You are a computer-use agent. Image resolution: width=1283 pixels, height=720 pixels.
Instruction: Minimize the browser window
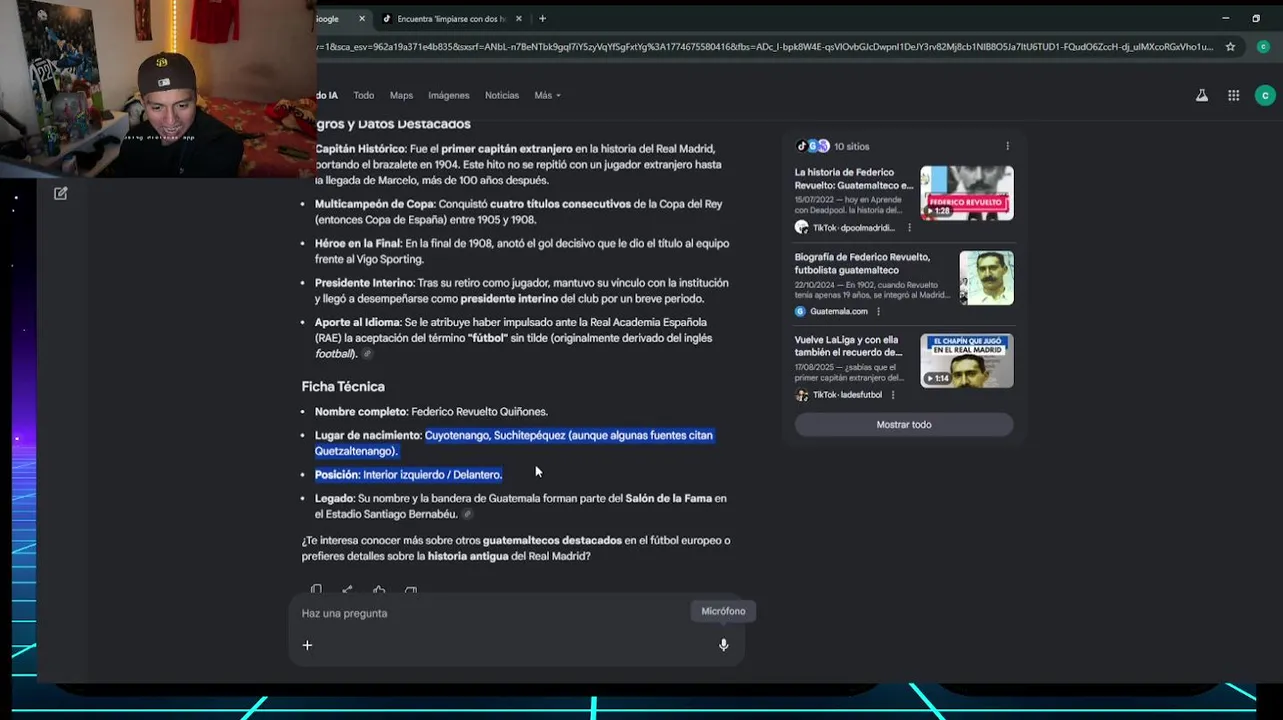(1225, 18)
